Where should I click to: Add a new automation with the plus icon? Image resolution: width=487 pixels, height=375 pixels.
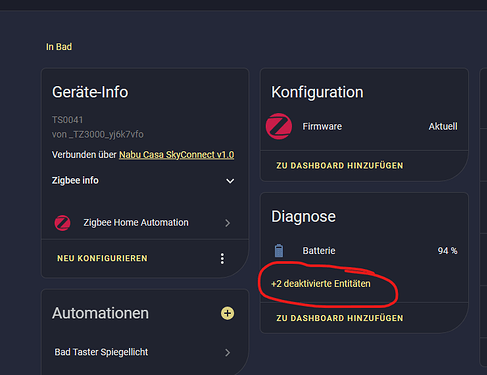[x=228, y=313]
